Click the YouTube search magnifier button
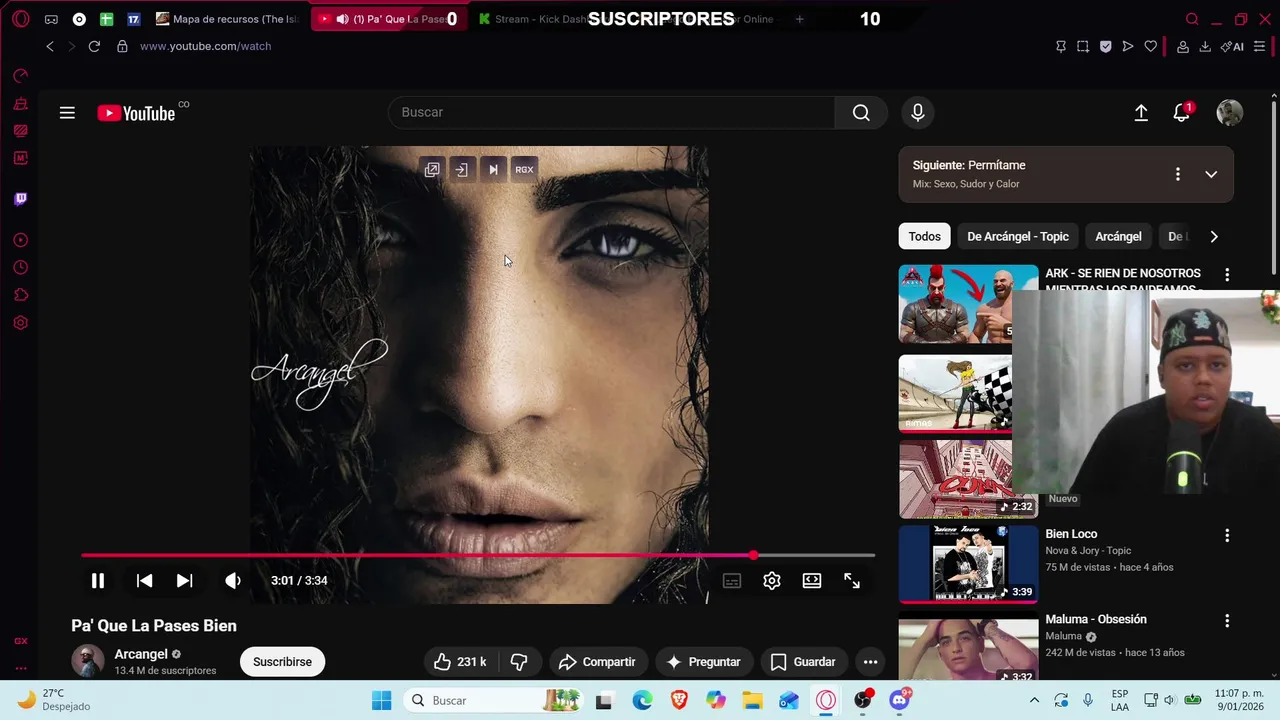The width and height of the screenshot is (1280, 720). [861, 113]
